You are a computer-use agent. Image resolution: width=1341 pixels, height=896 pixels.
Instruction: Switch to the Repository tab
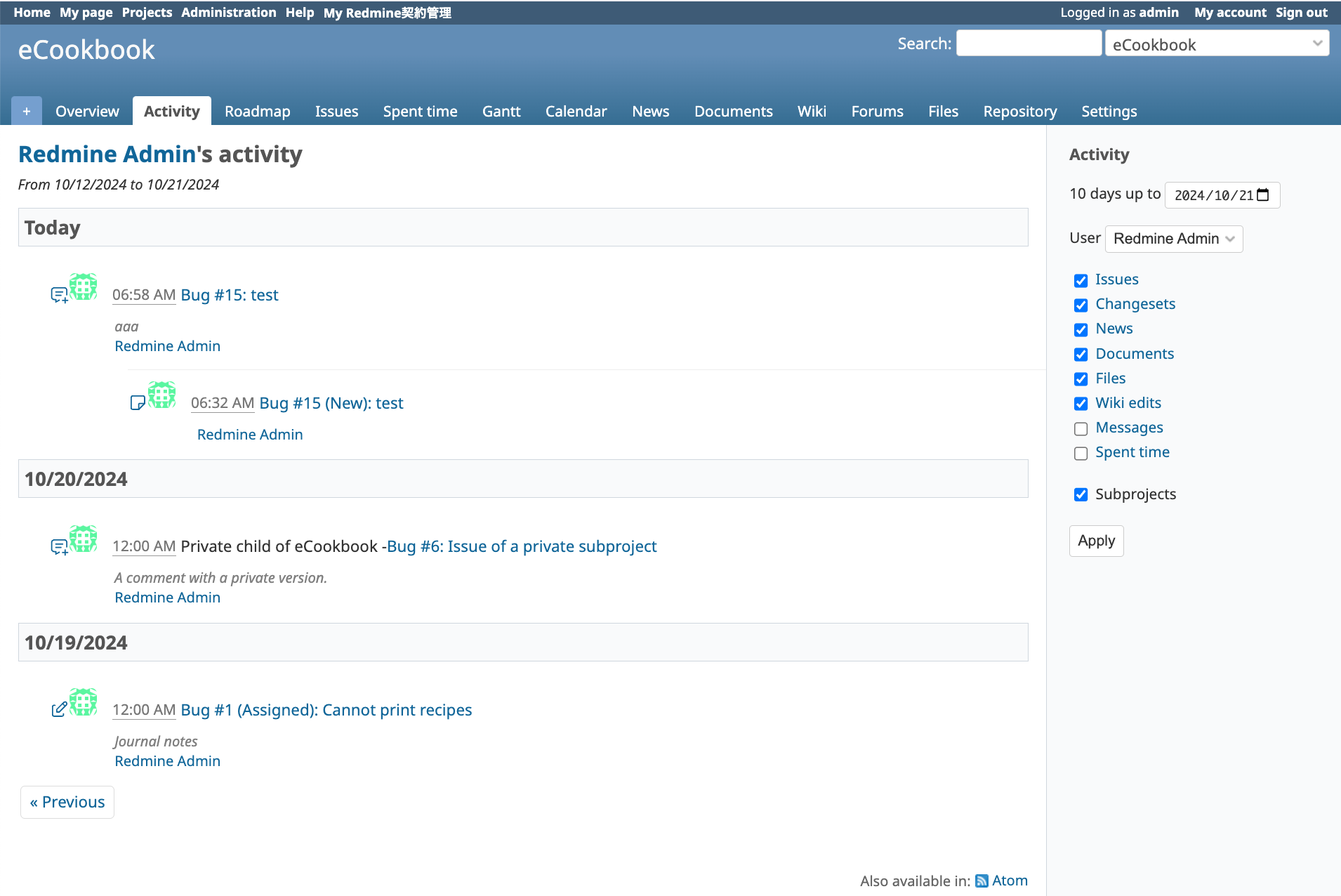pyautogui.click(x=1019, y=111)
